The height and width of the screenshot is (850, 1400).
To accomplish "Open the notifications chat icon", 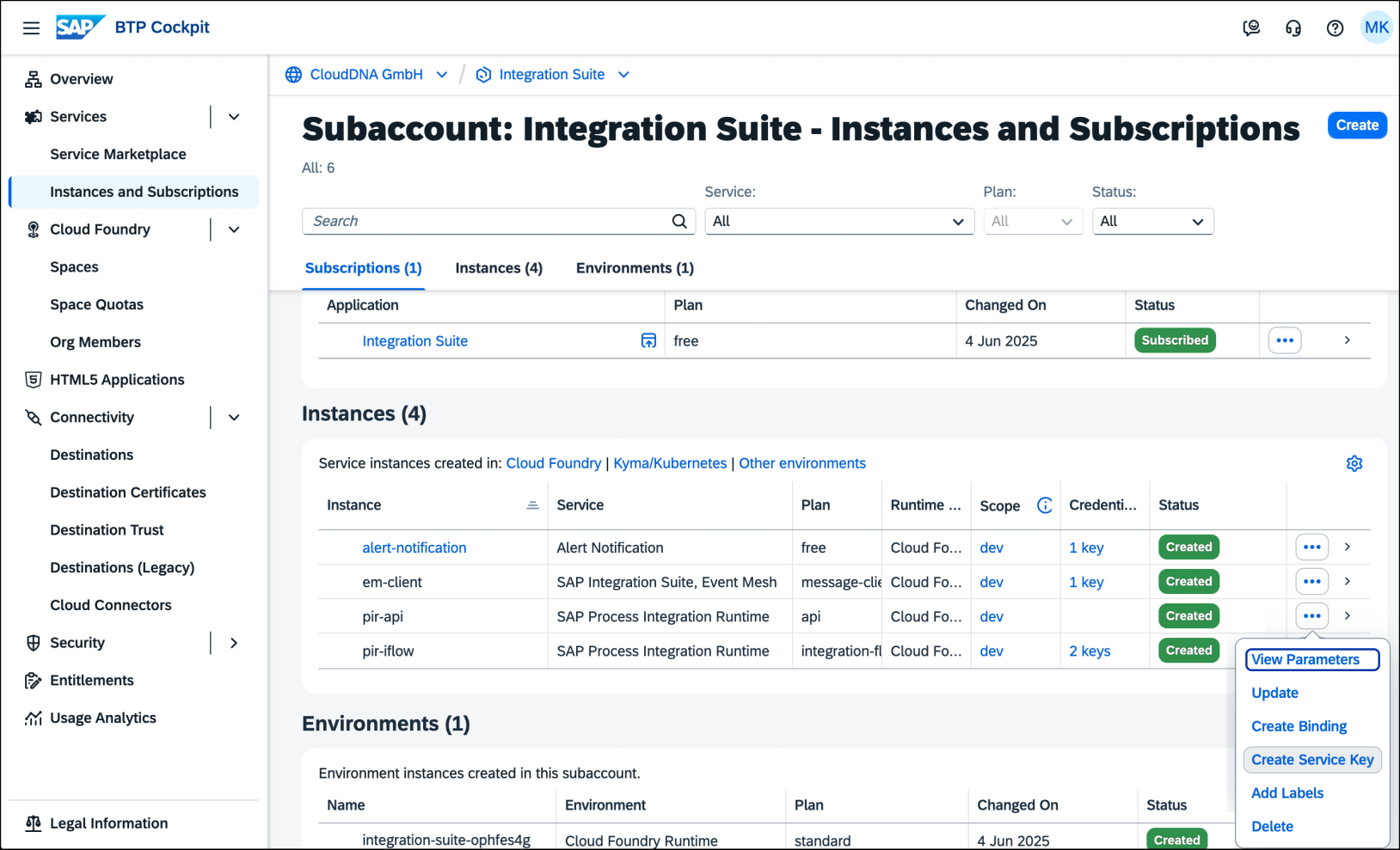I will click(1251, 28).
